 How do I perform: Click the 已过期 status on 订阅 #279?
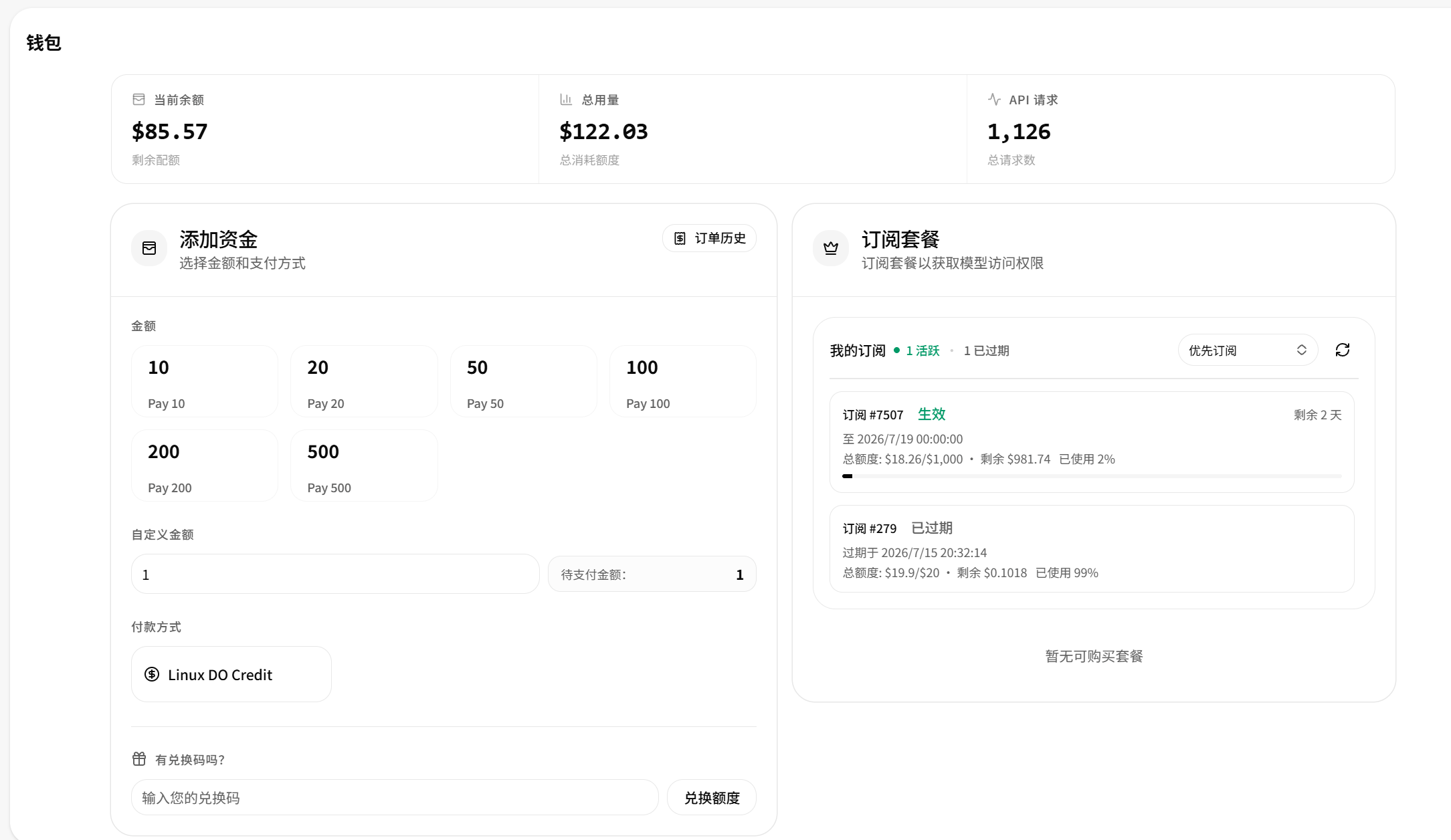tap(932, 528)
